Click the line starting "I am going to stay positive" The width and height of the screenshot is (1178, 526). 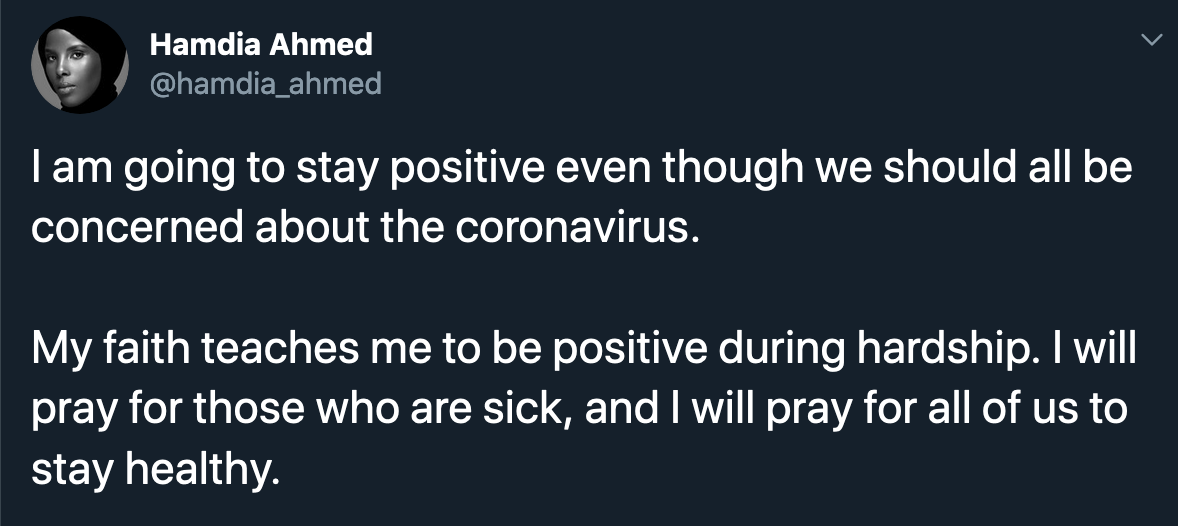pyautogui.click(x=580, y=169)
